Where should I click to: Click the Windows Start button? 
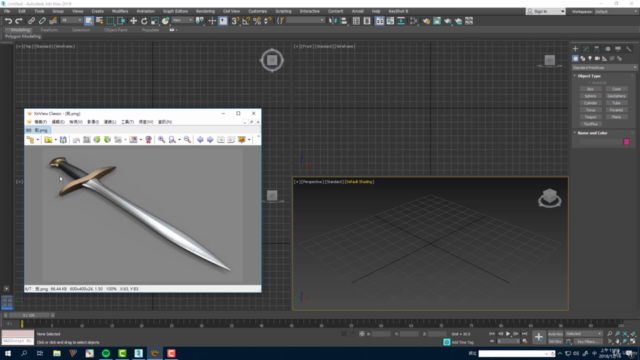point(8,353)
